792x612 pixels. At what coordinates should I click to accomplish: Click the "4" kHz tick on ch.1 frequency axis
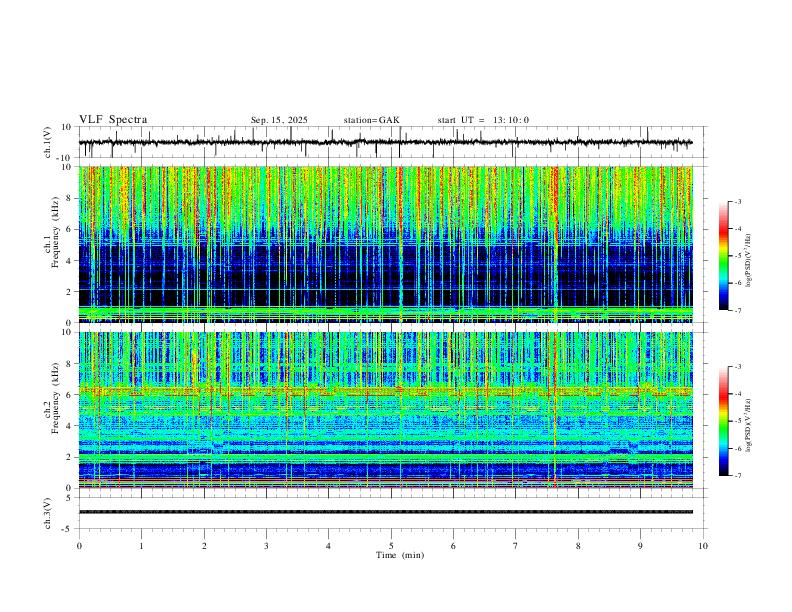click(x=69, y=261)
